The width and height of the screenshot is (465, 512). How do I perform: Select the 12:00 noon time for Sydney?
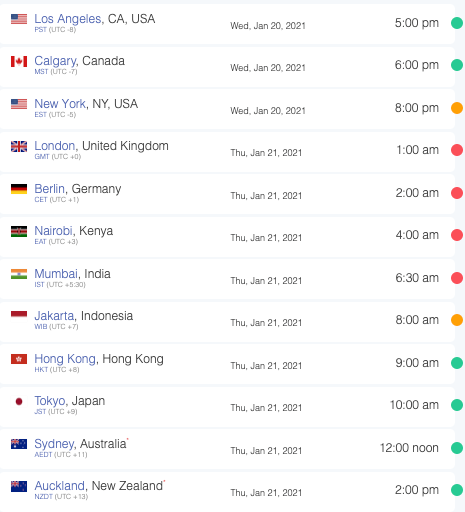pos(409,448)
